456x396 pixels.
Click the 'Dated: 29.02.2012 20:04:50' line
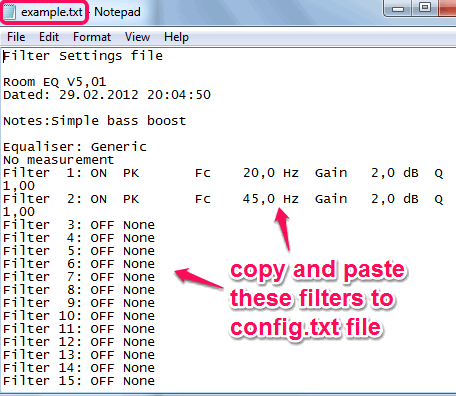[x=107, y=95]
